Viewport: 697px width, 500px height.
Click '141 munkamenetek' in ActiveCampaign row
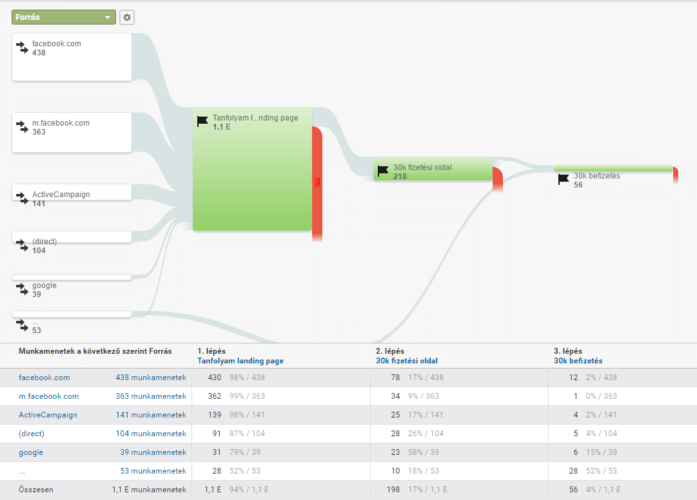click(x=151, y=415)
